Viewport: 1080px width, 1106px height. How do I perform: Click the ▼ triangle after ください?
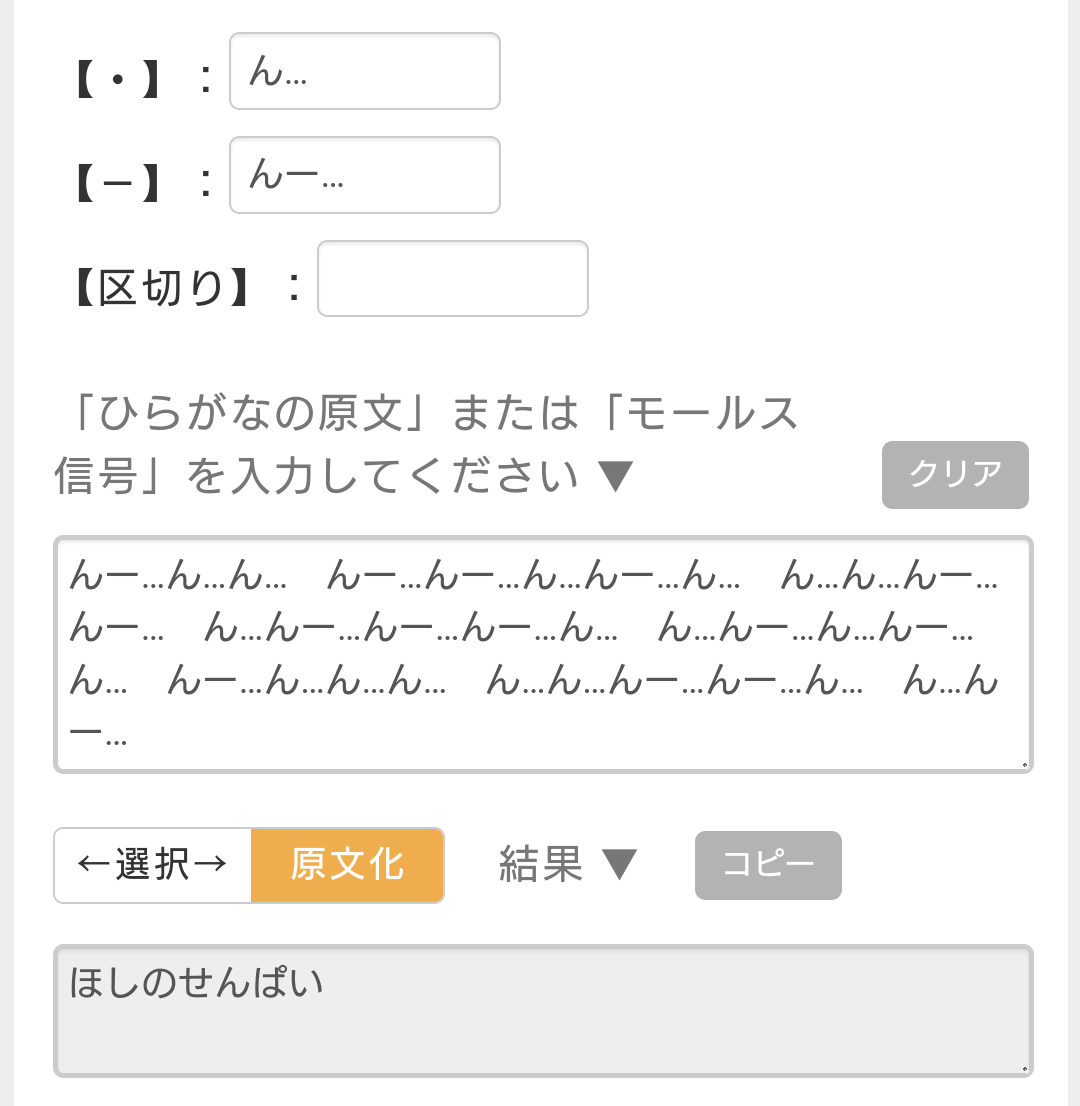point(615,477)
